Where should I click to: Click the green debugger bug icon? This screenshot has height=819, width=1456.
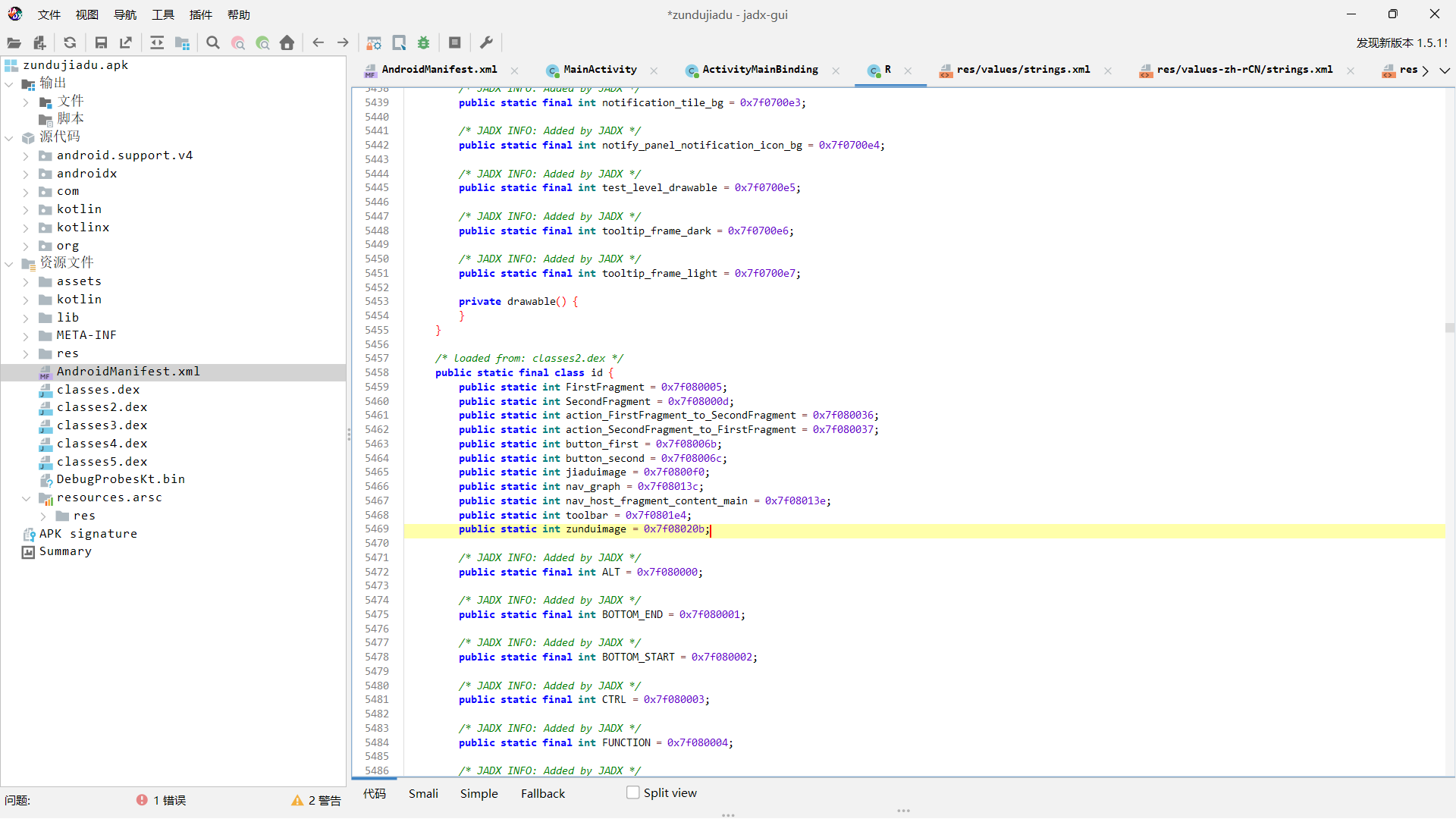point(424,43)
